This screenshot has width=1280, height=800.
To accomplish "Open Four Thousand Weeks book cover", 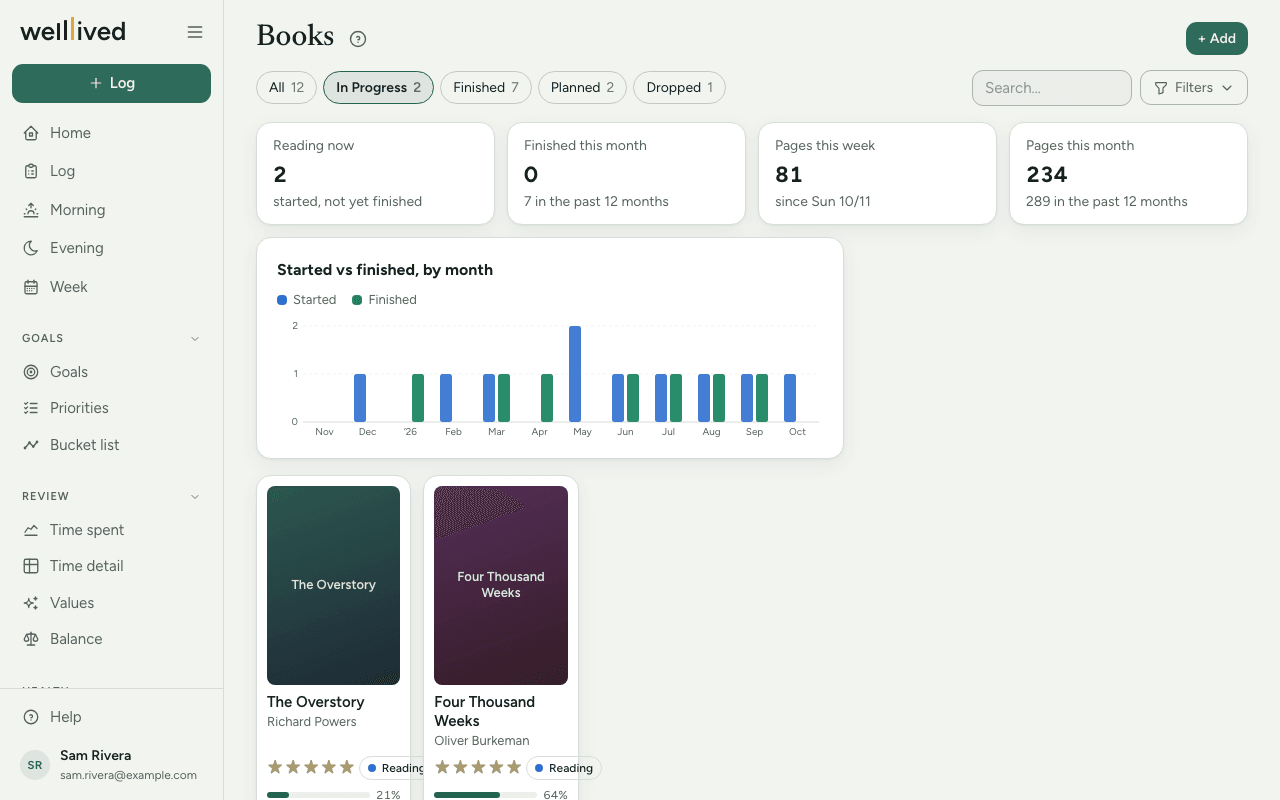I will click(501, 585).
